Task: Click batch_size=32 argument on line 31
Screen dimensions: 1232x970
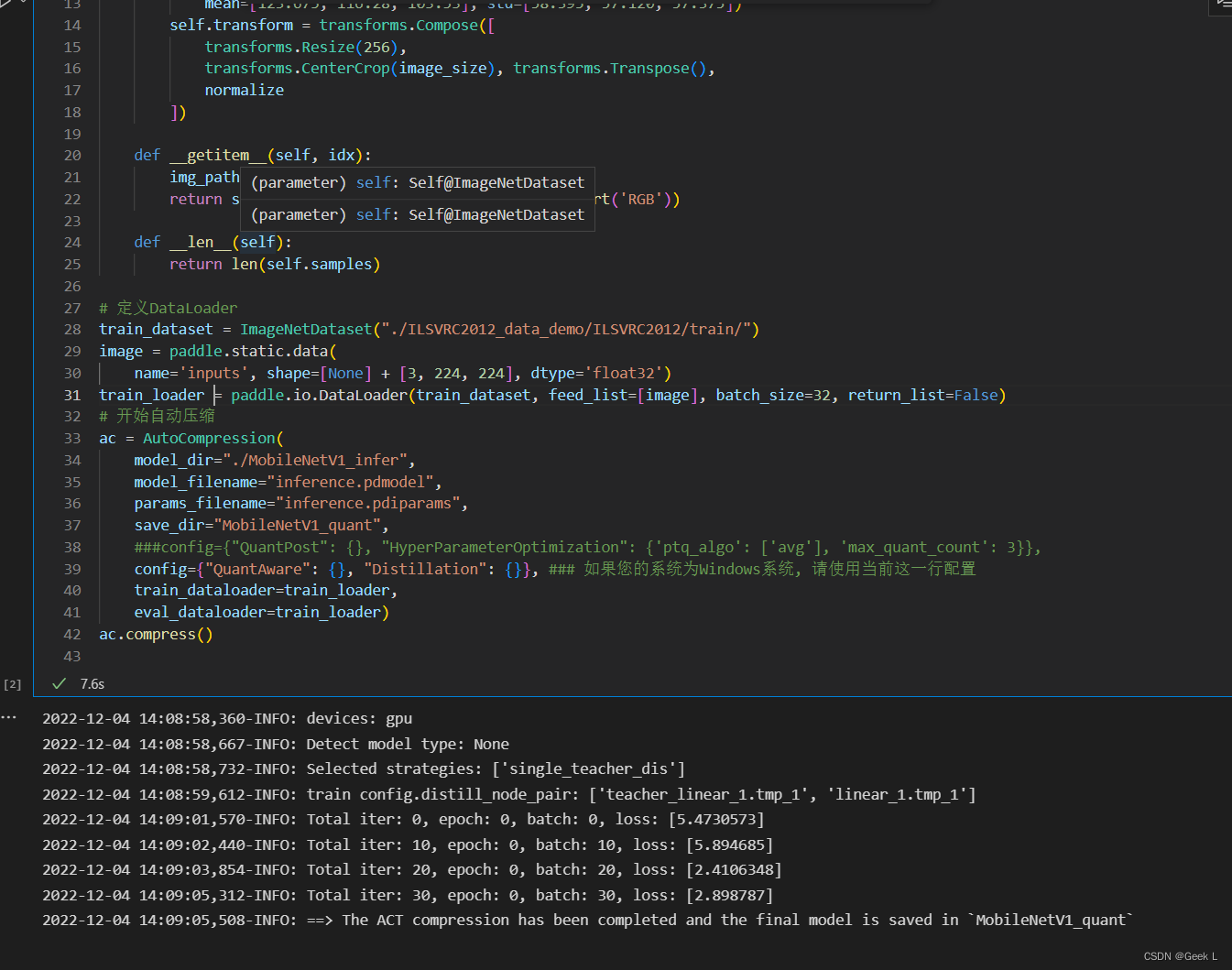Action: coord(773,395)
